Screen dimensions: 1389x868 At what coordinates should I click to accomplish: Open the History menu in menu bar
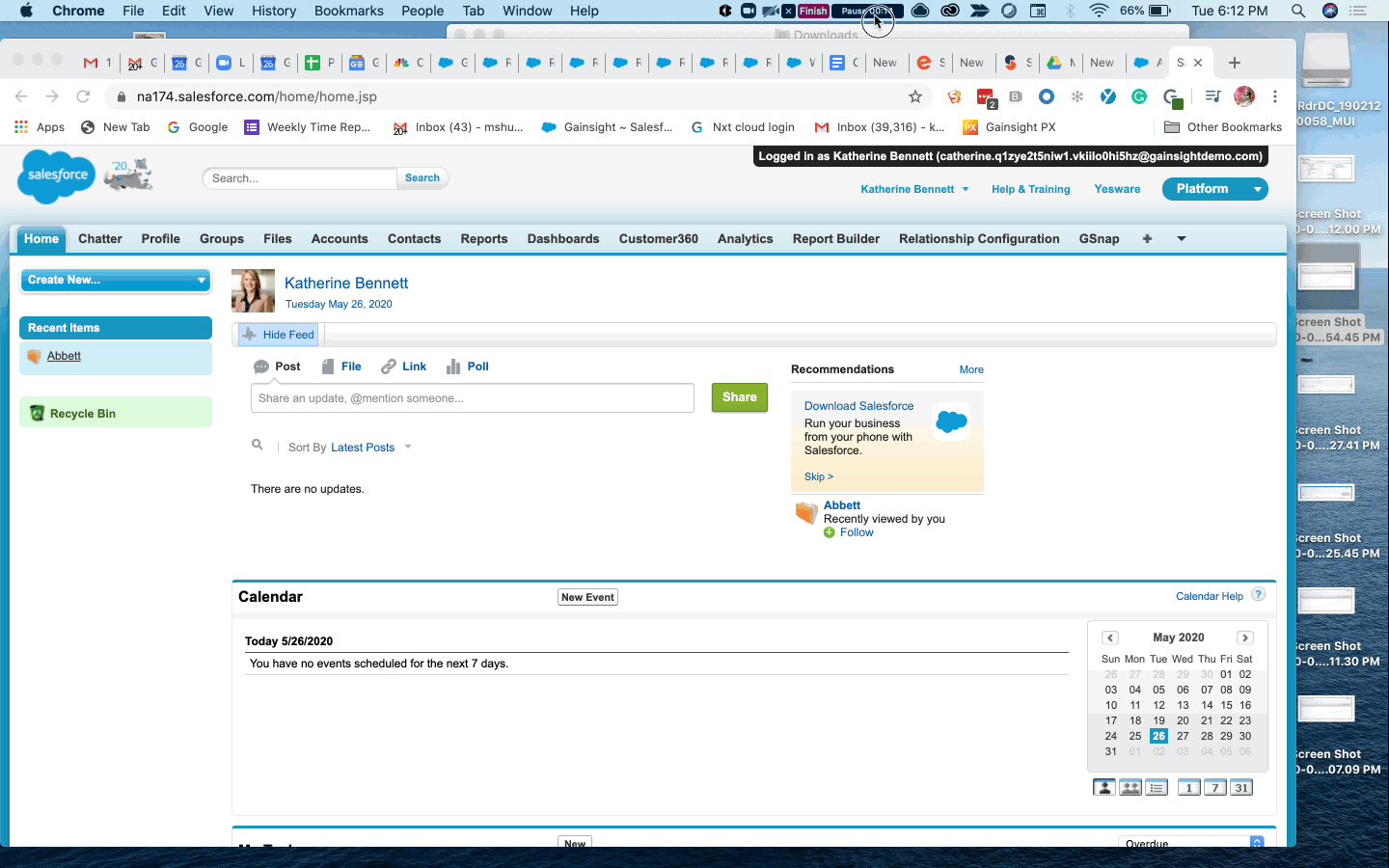[x=274, y=11]
